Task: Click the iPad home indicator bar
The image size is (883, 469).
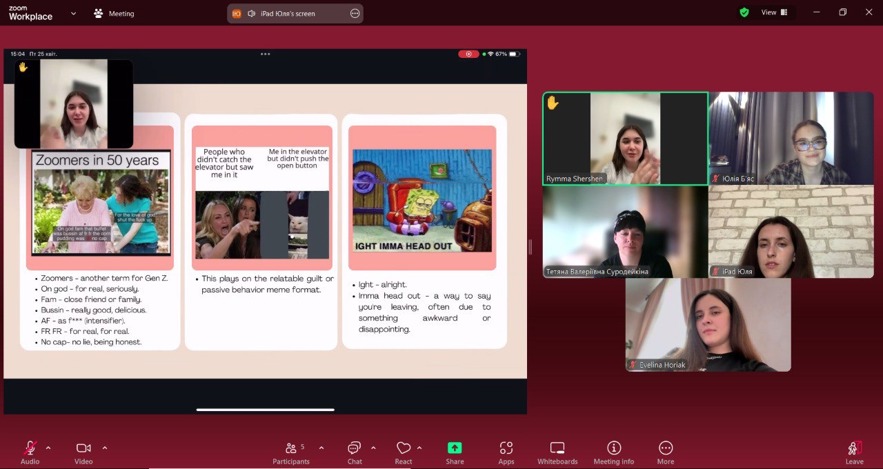Action: pyautogui.click(x=265, y=409)
